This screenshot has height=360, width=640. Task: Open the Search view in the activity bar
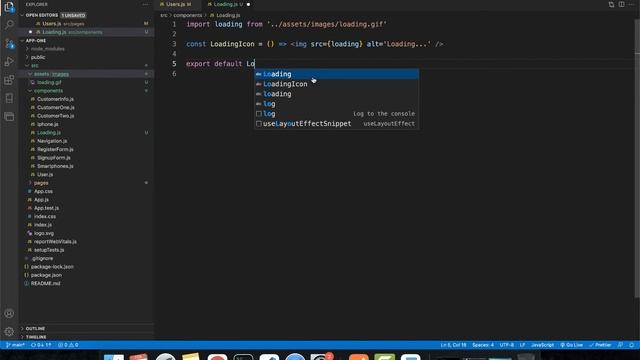tap(9, 24)
